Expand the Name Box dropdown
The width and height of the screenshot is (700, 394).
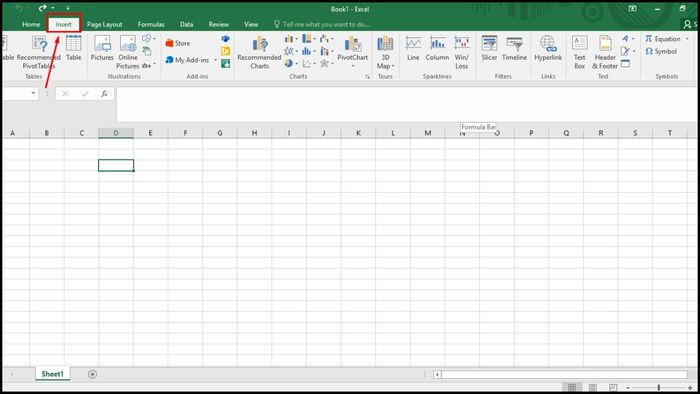[x=33, y=93]
